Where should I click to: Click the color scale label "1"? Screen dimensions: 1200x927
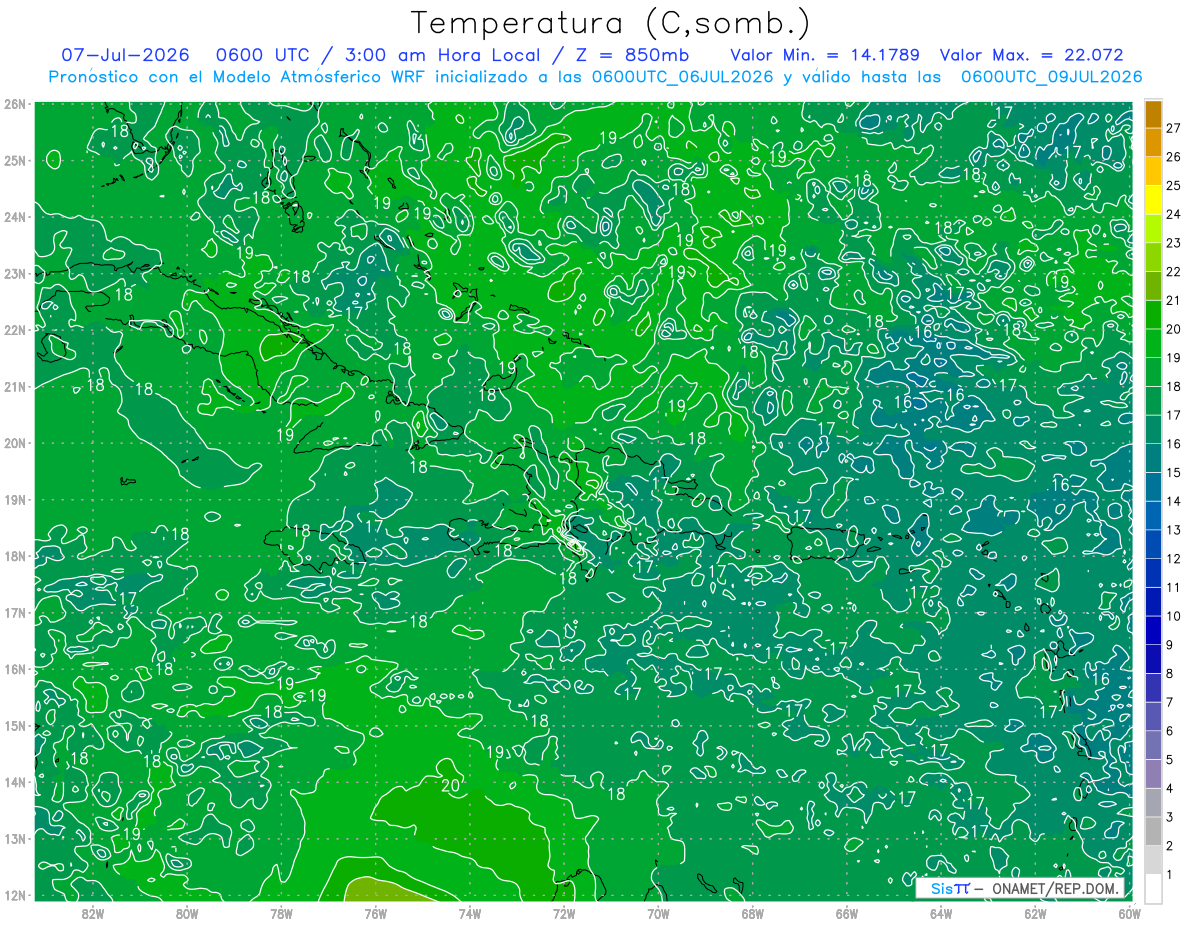pos(1170,876)
